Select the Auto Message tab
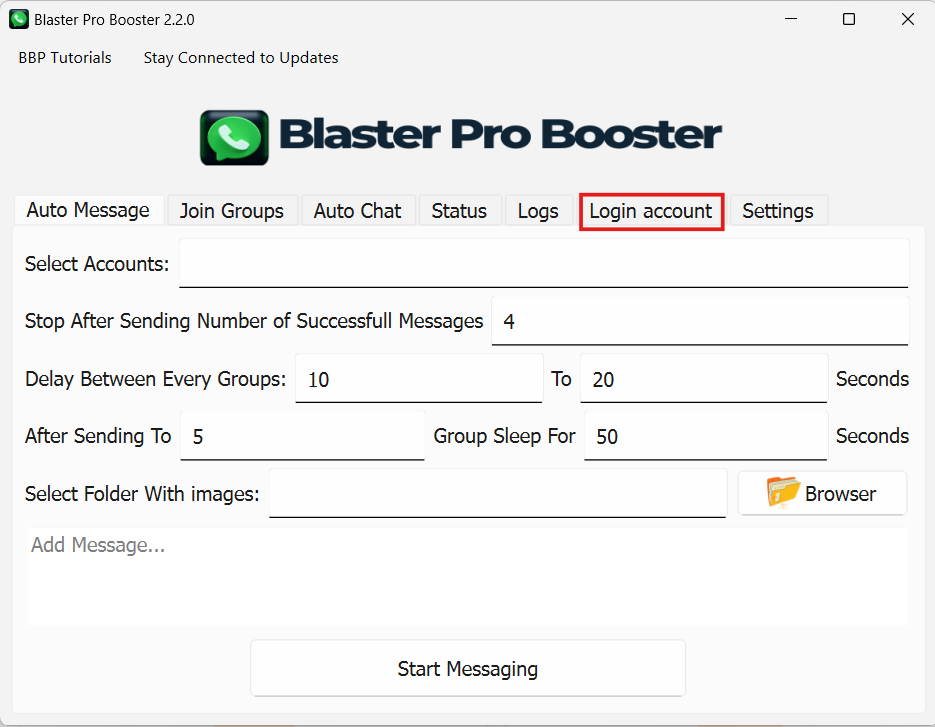The image size is (935, 727). pyautogui.click(x=88, y=210)
